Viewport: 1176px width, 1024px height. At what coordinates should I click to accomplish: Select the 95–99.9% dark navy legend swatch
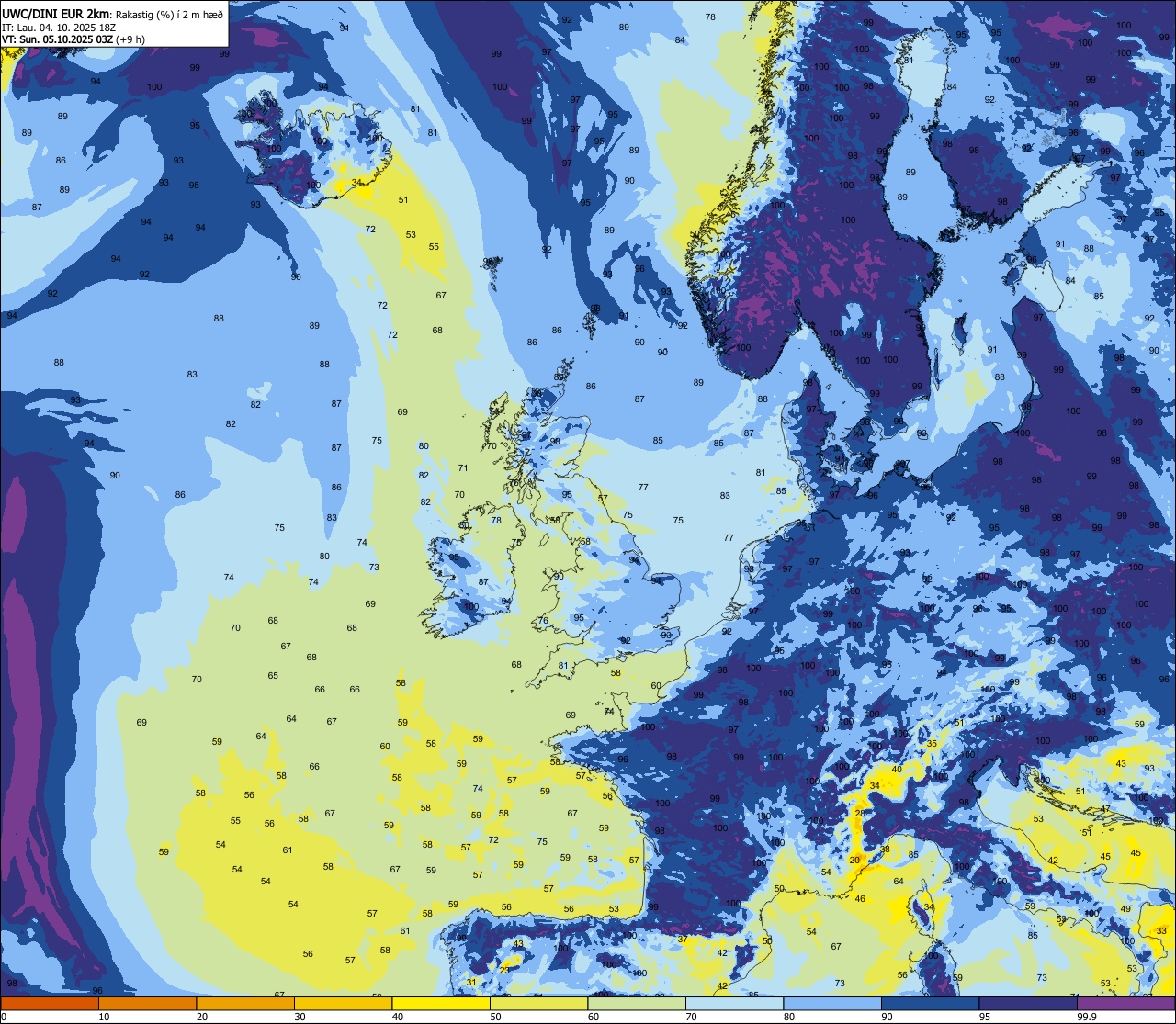pyautogui.click(x=1028, y=1003)
